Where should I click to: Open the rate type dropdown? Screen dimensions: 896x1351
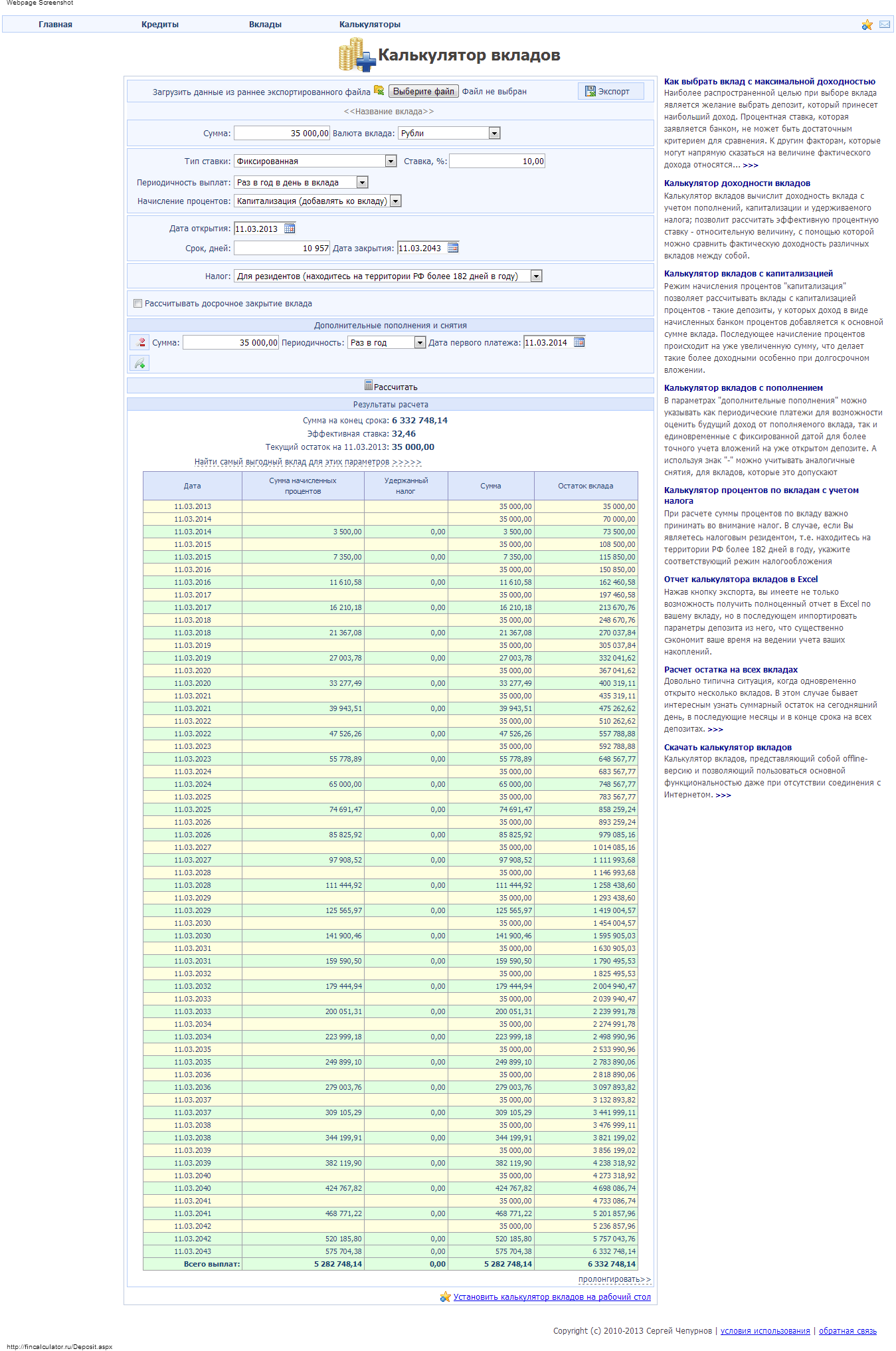pos(315,161)
